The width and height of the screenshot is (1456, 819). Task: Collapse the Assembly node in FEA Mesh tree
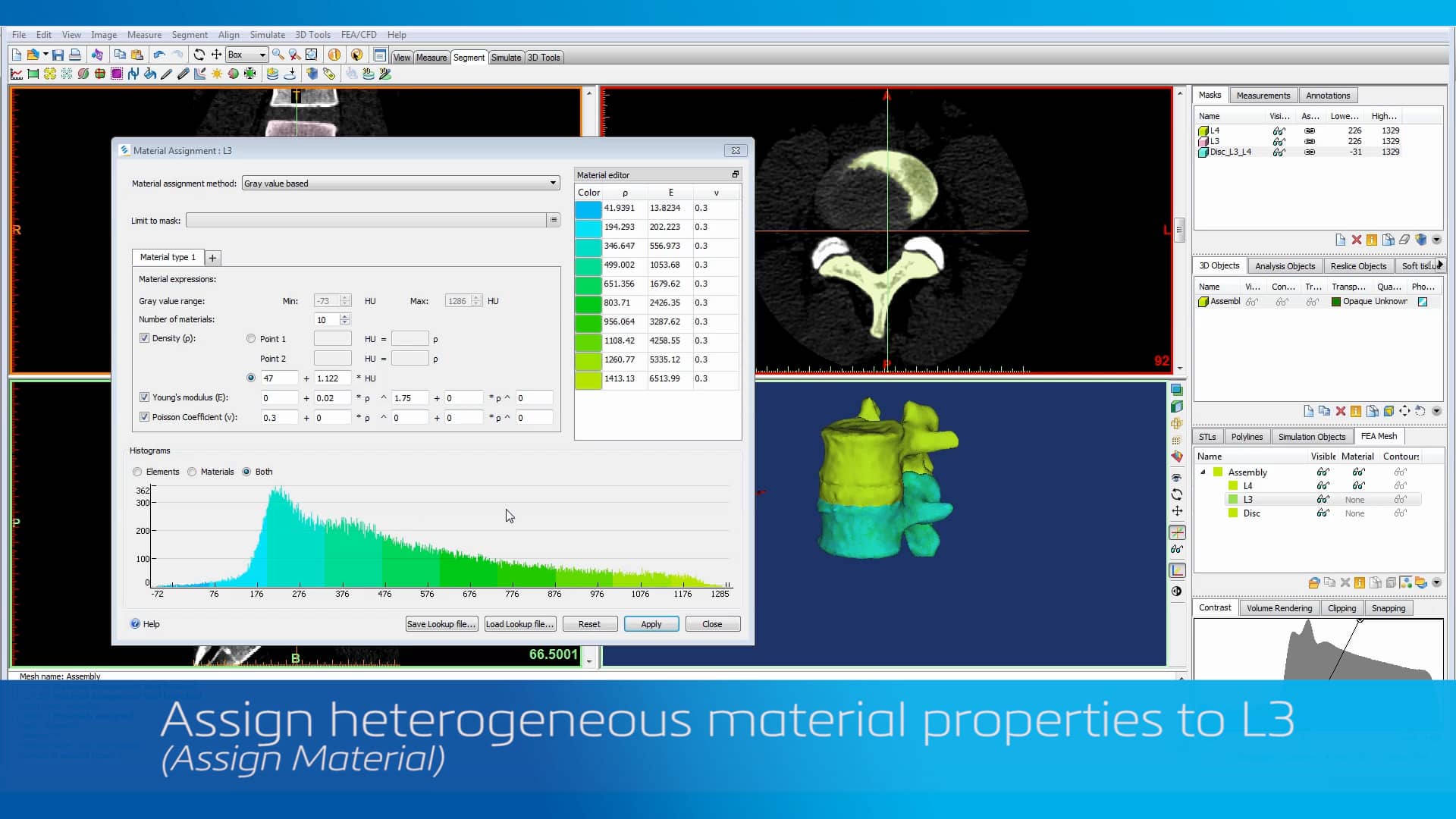pos(1203,472)
